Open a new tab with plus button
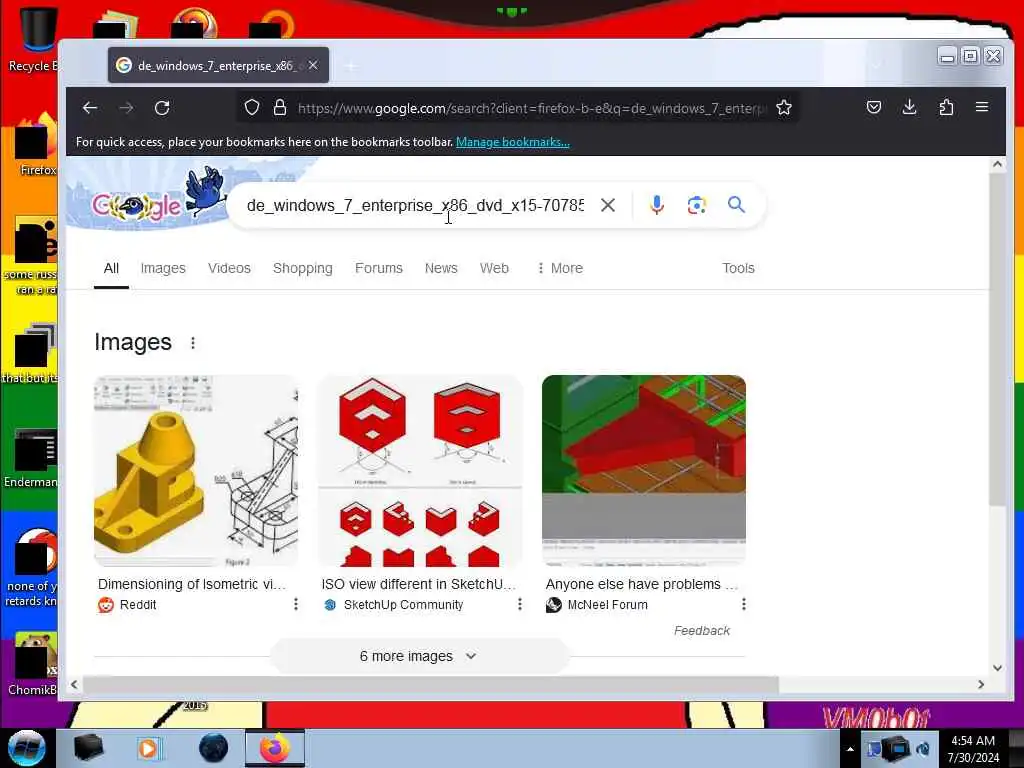The image size is (1024, 768). [x=351, y=66]
